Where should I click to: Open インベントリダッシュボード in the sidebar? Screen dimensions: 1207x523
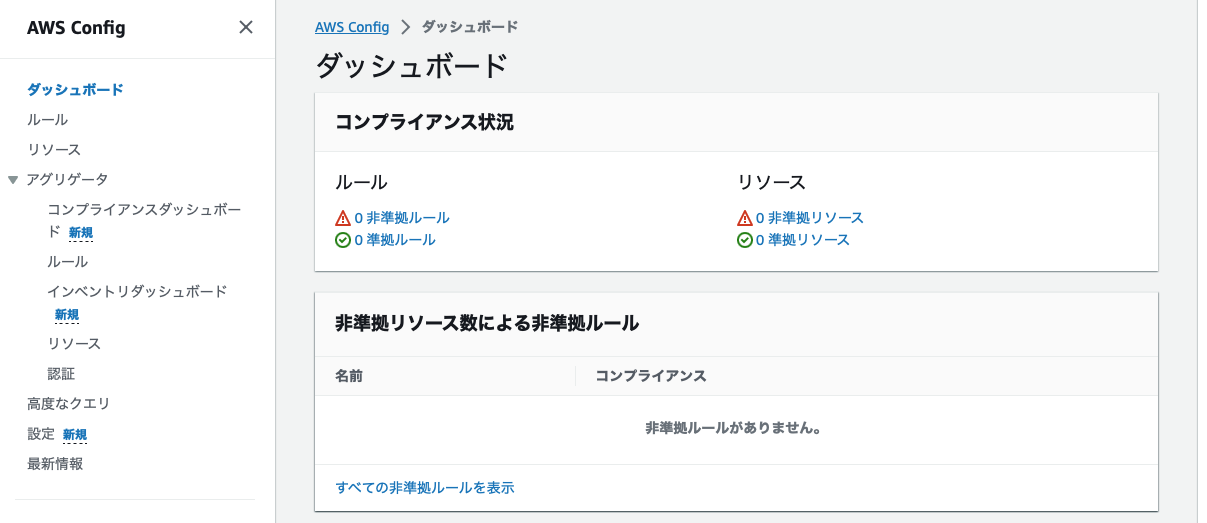click(137, 291)
